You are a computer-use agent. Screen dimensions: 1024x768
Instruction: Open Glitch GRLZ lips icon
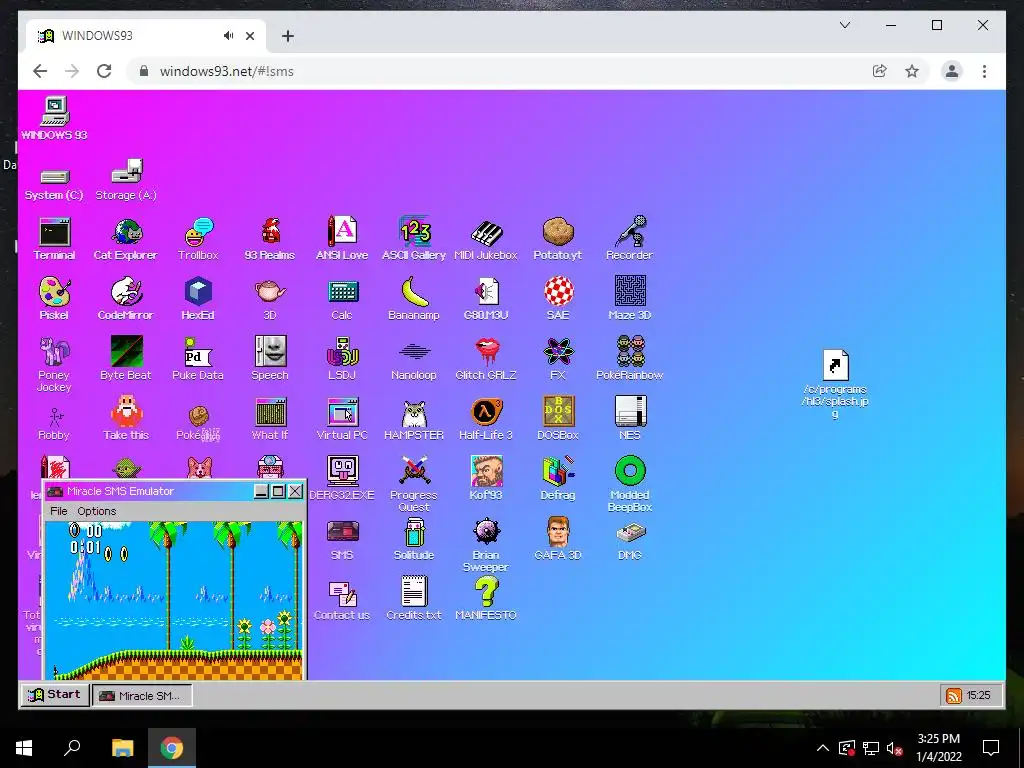(x=486, y=359)
